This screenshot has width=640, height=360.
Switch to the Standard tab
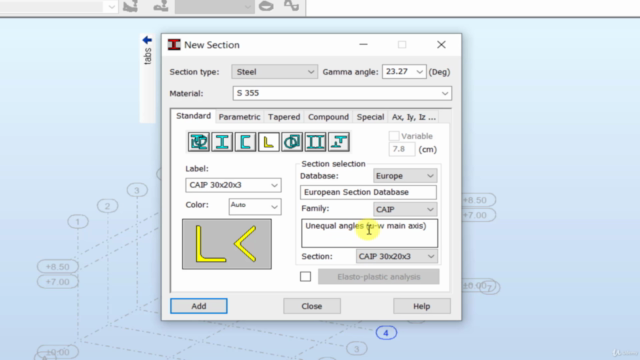click(x=193, y=116)
